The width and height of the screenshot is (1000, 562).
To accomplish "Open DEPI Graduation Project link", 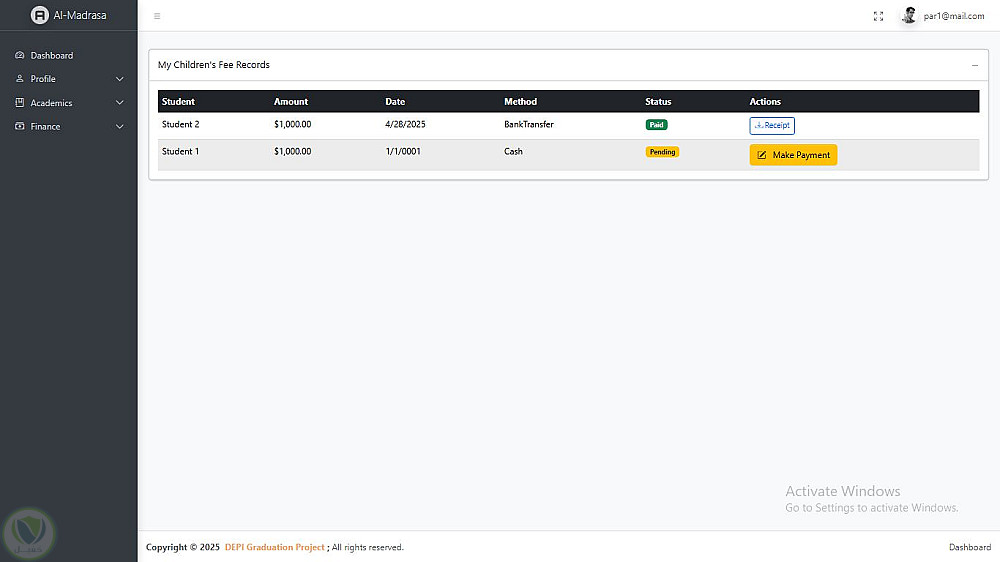I will click(x=274, y=547).
